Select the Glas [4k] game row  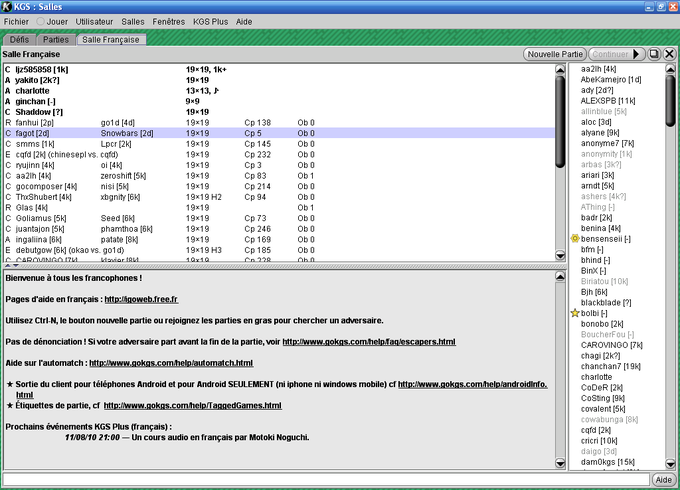click(279, 208)
